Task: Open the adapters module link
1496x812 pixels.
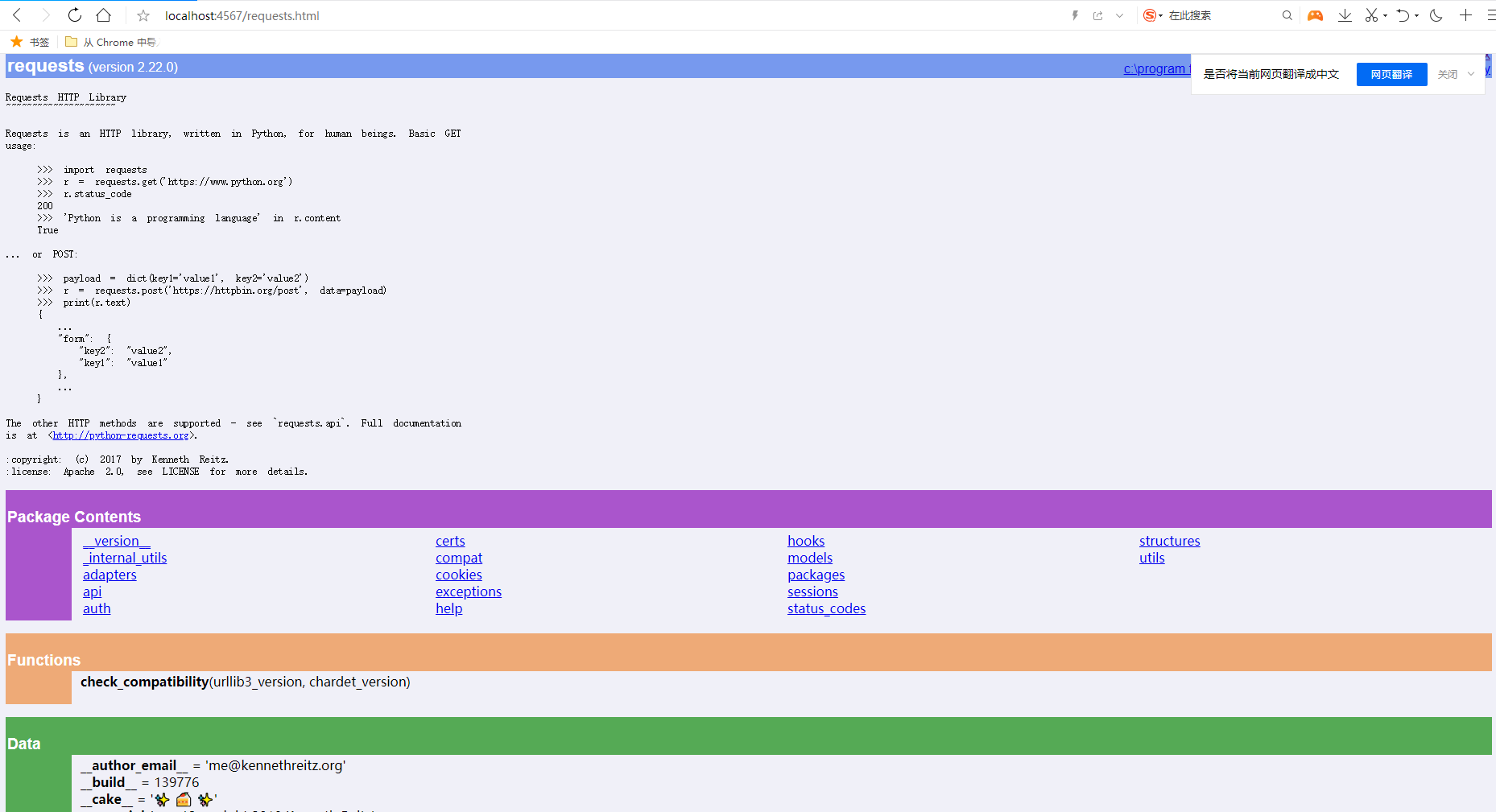Action: pyautogui.click(x=110, y=575)
